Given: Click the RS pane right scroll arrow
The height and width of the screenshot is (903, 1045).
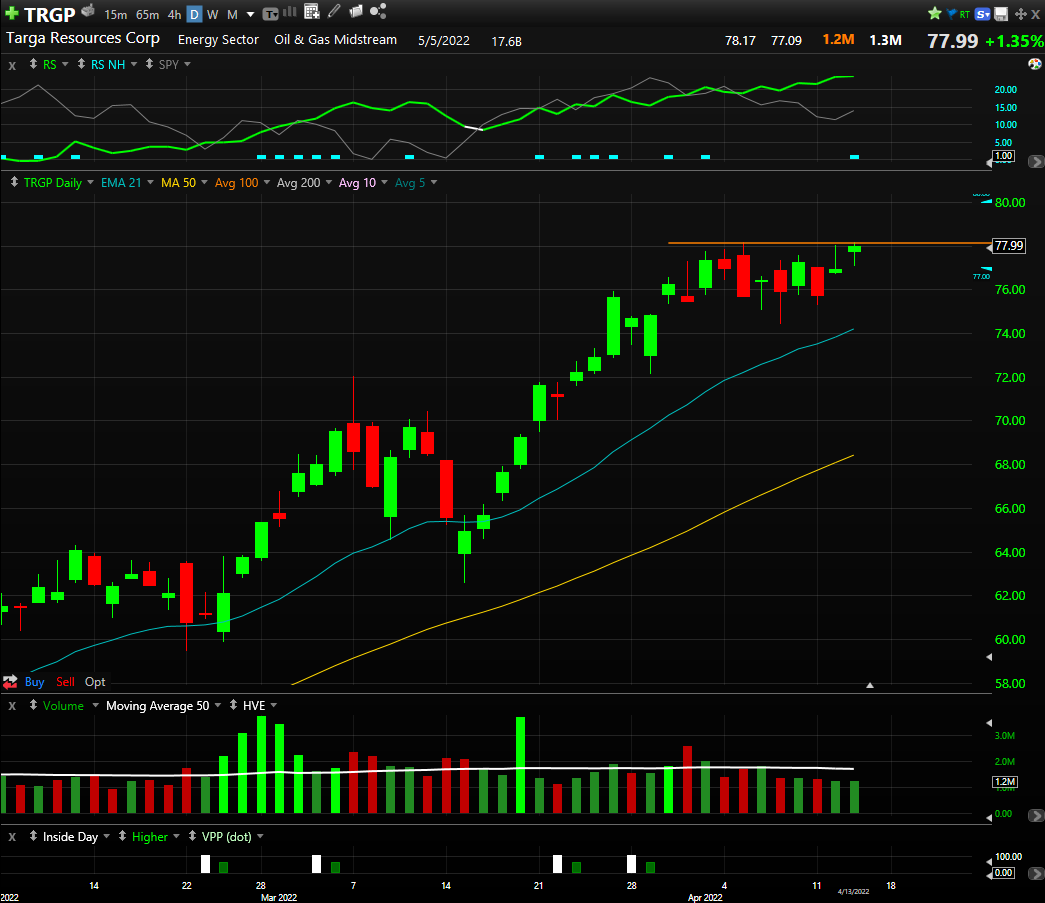Looking at the screenshot, I should pos(1036,161).
